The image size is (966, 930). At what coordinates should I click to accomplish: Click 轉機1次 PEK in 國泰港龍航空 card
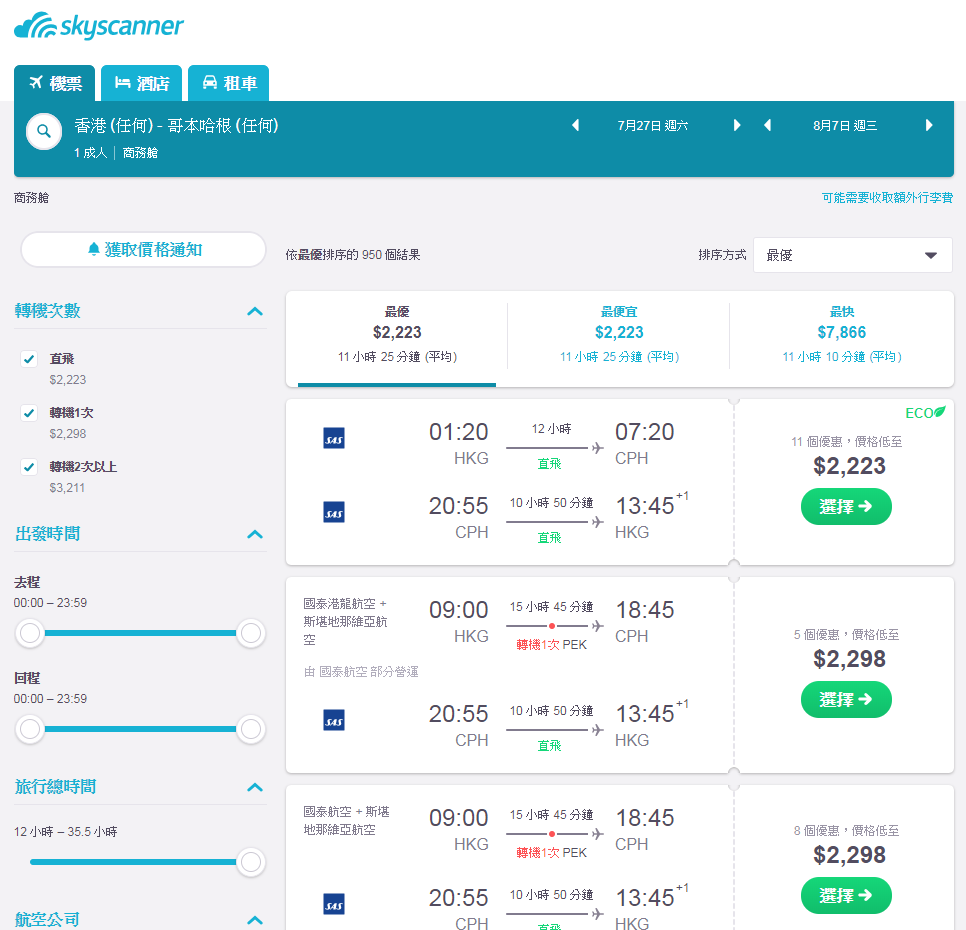coord(551,645)
